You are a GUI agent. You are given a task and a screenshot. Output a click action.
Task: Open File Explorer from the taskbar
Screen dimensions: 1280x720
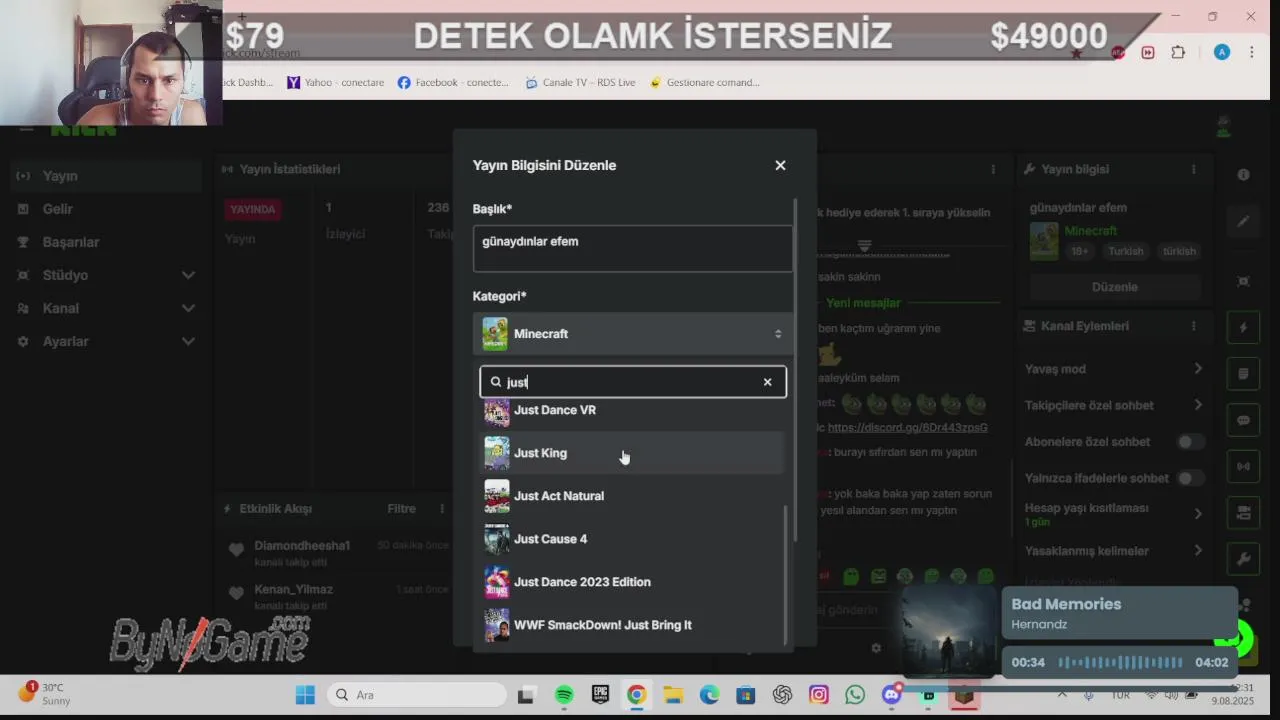click(673, 695)
